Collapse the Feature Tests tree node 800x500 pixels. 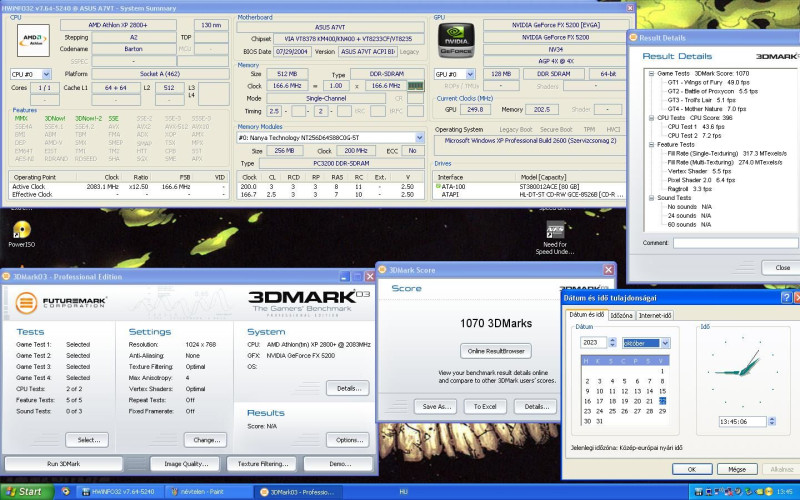[x=652, y=145]
